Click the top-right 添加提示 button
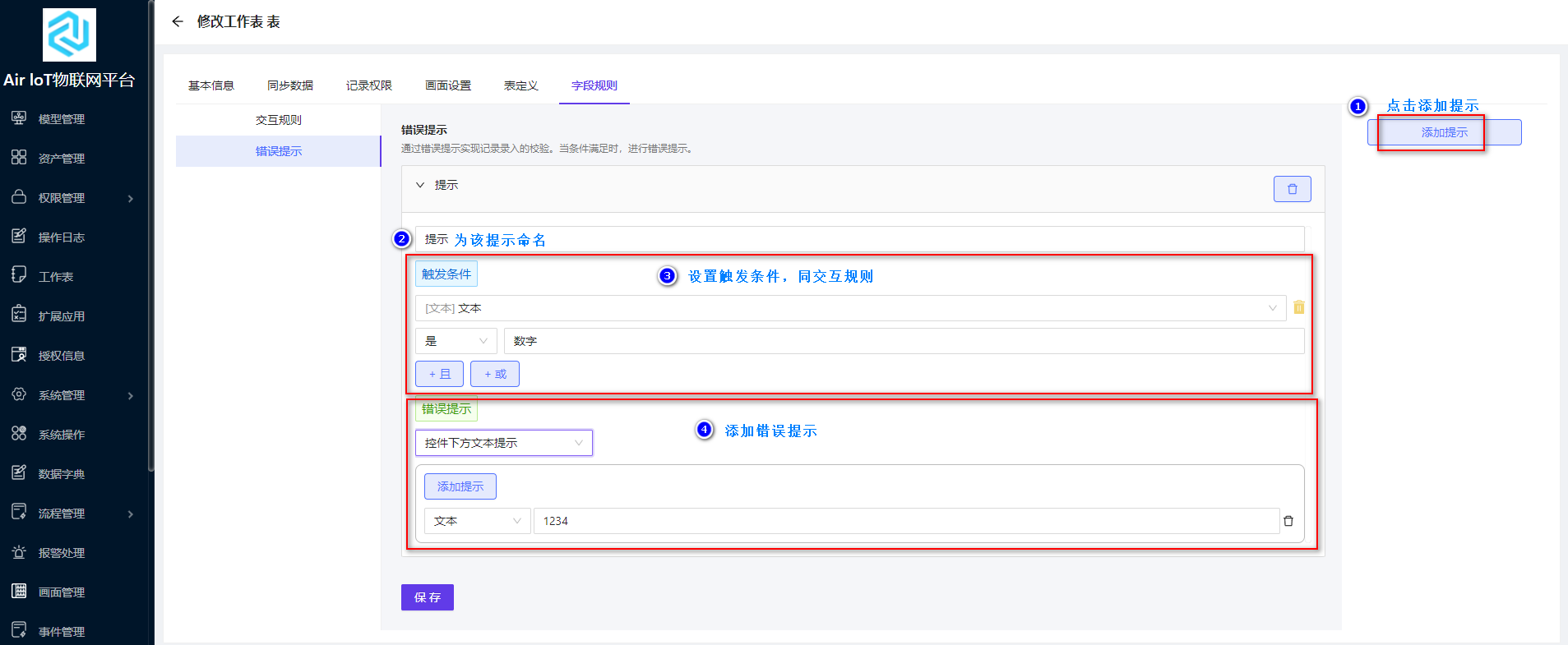The height and width of the screenshot is (645, 1568). point(1445,132)
